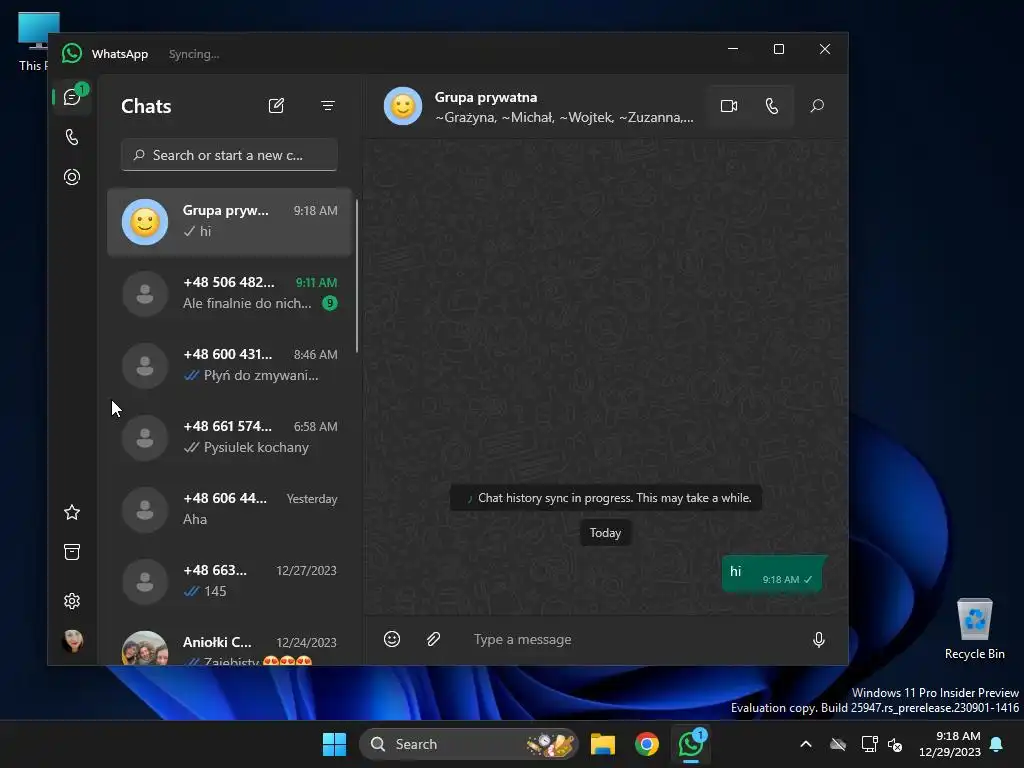Image resolution: width=1024 pixels, height=768 pixels.
Task: Click the Today date label
Action: click(605, 533)
